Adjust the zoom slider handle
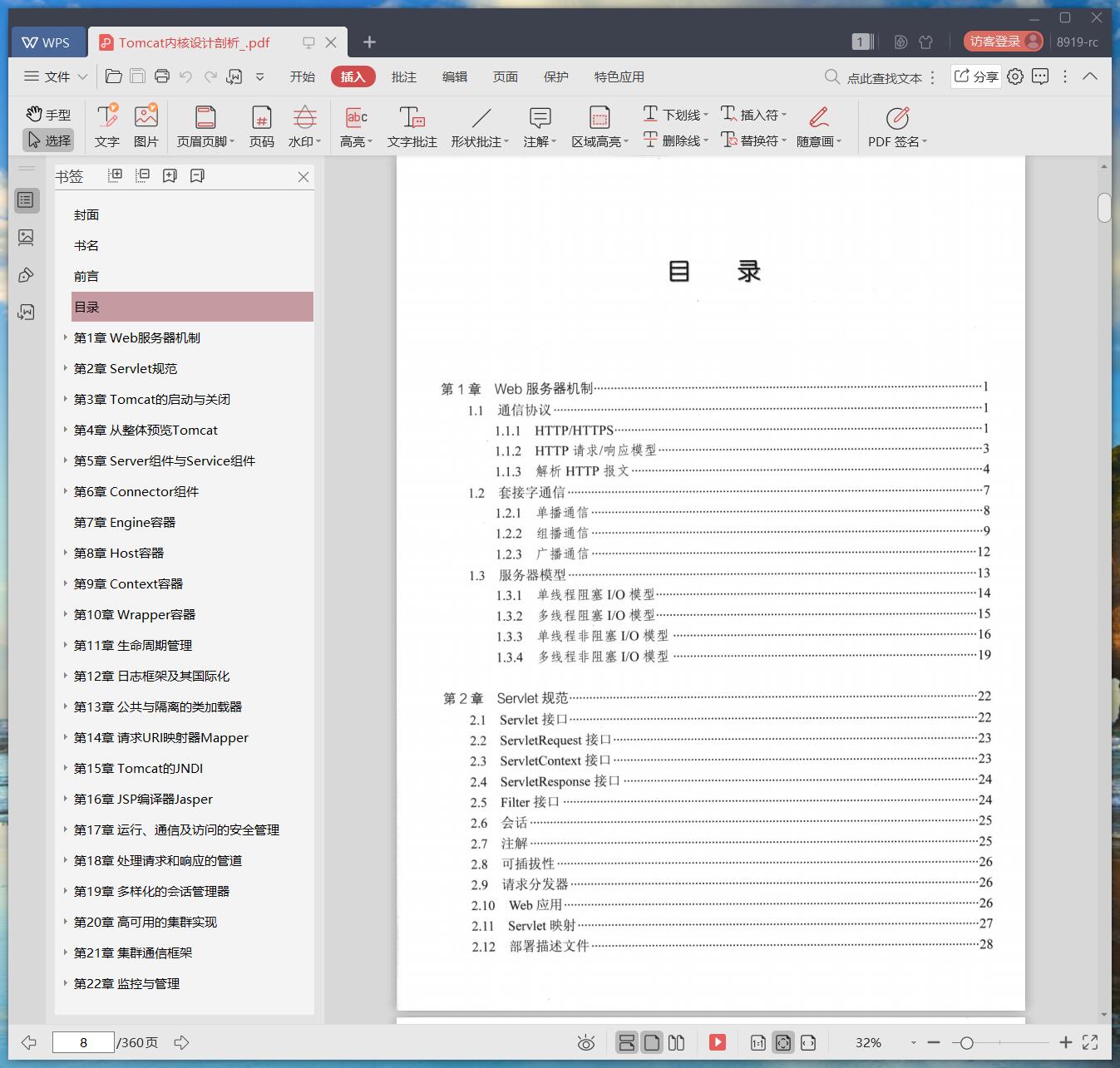This screenshot has height=1068, width=1120. 966,1042
